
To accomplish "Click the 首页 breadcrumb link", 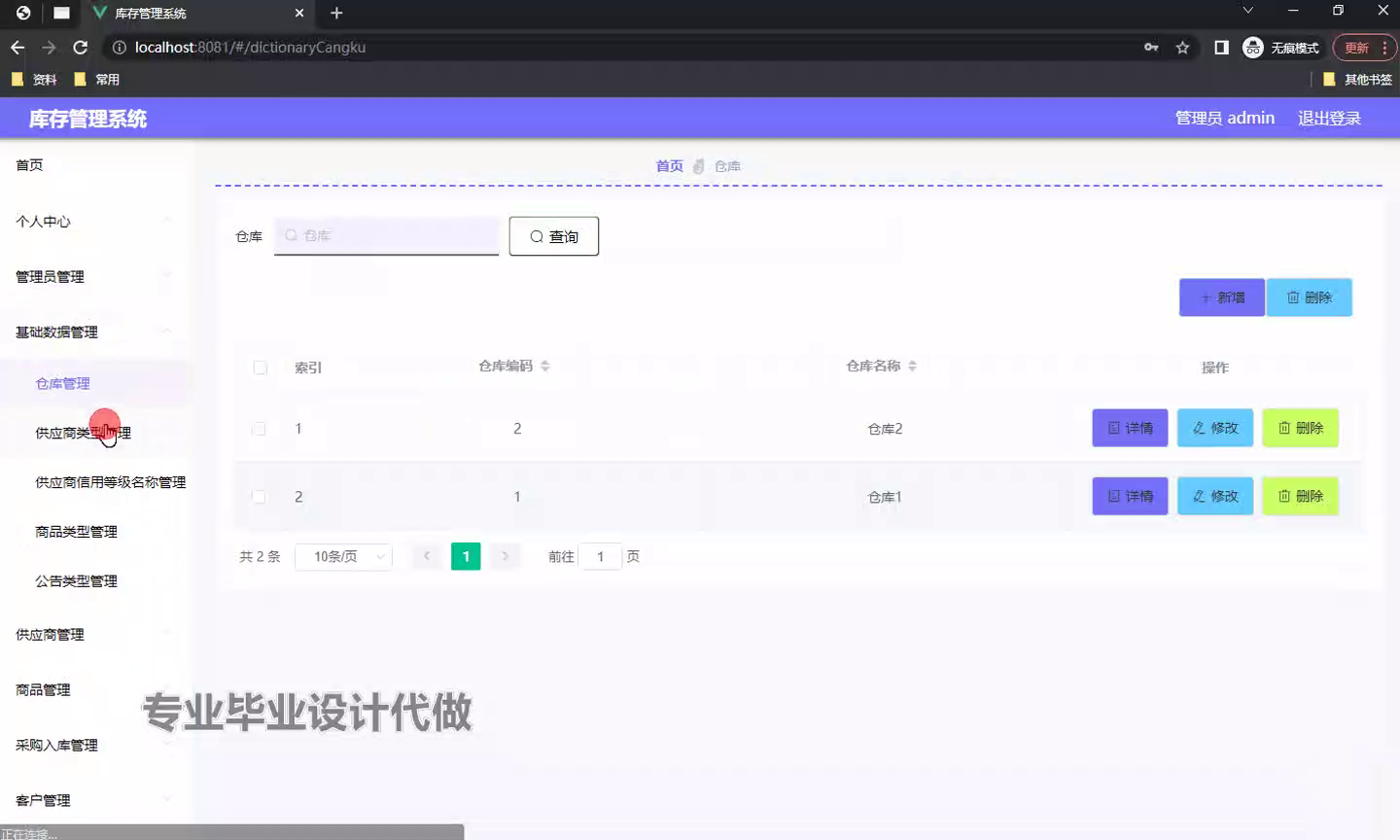I will click(x=669, y=166).
